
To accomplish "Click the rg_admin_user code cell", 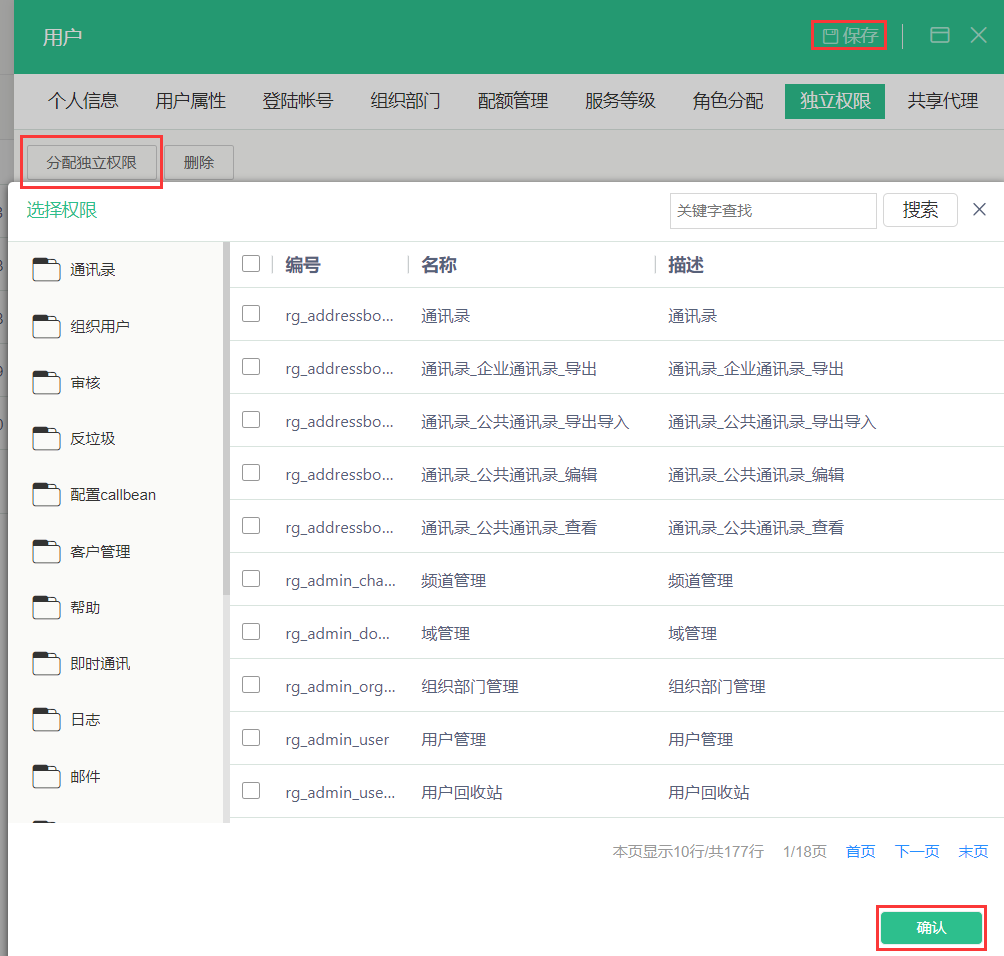I will (x=337, y=740).
